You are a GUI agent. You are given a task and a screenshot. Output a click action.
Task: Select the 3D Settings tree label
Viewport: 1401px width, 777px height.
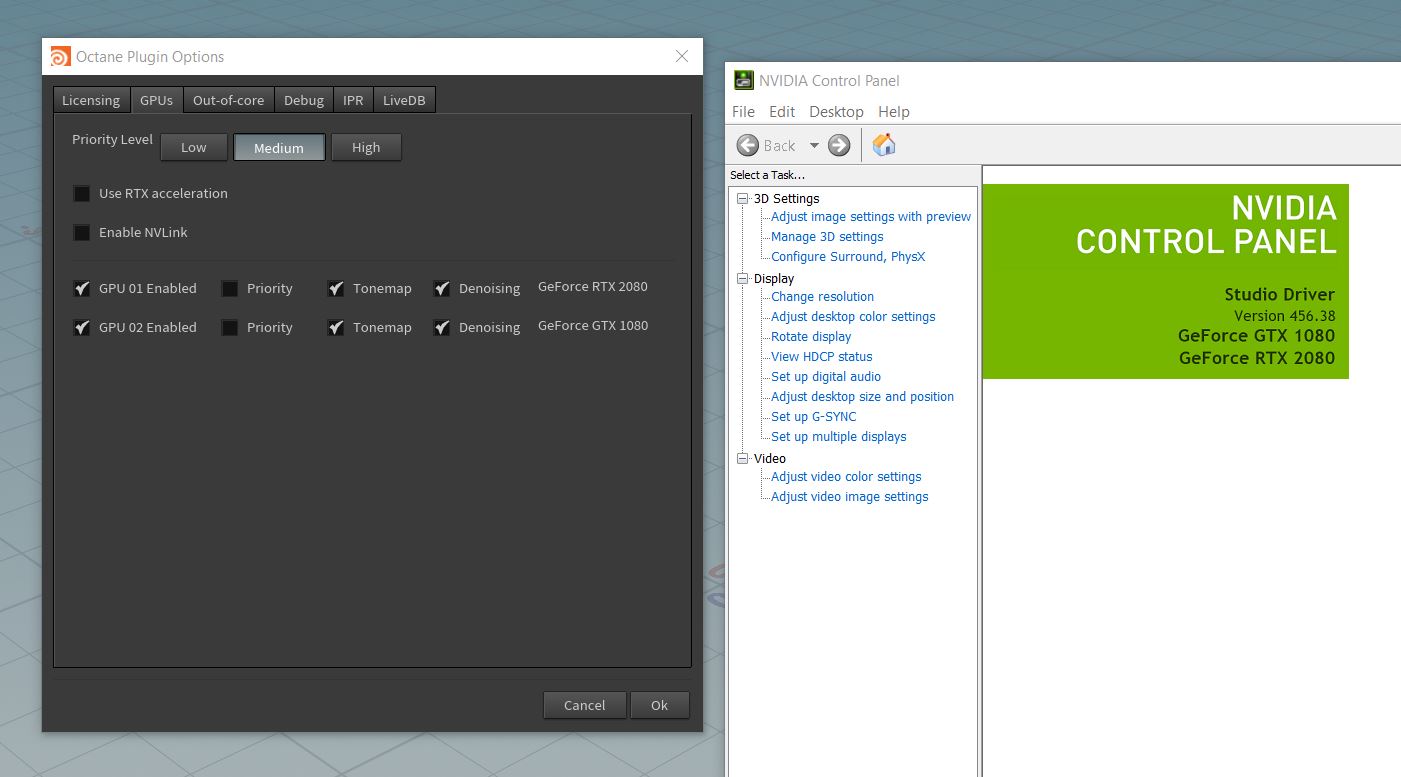pyautogui.click(x=786, y=199)
